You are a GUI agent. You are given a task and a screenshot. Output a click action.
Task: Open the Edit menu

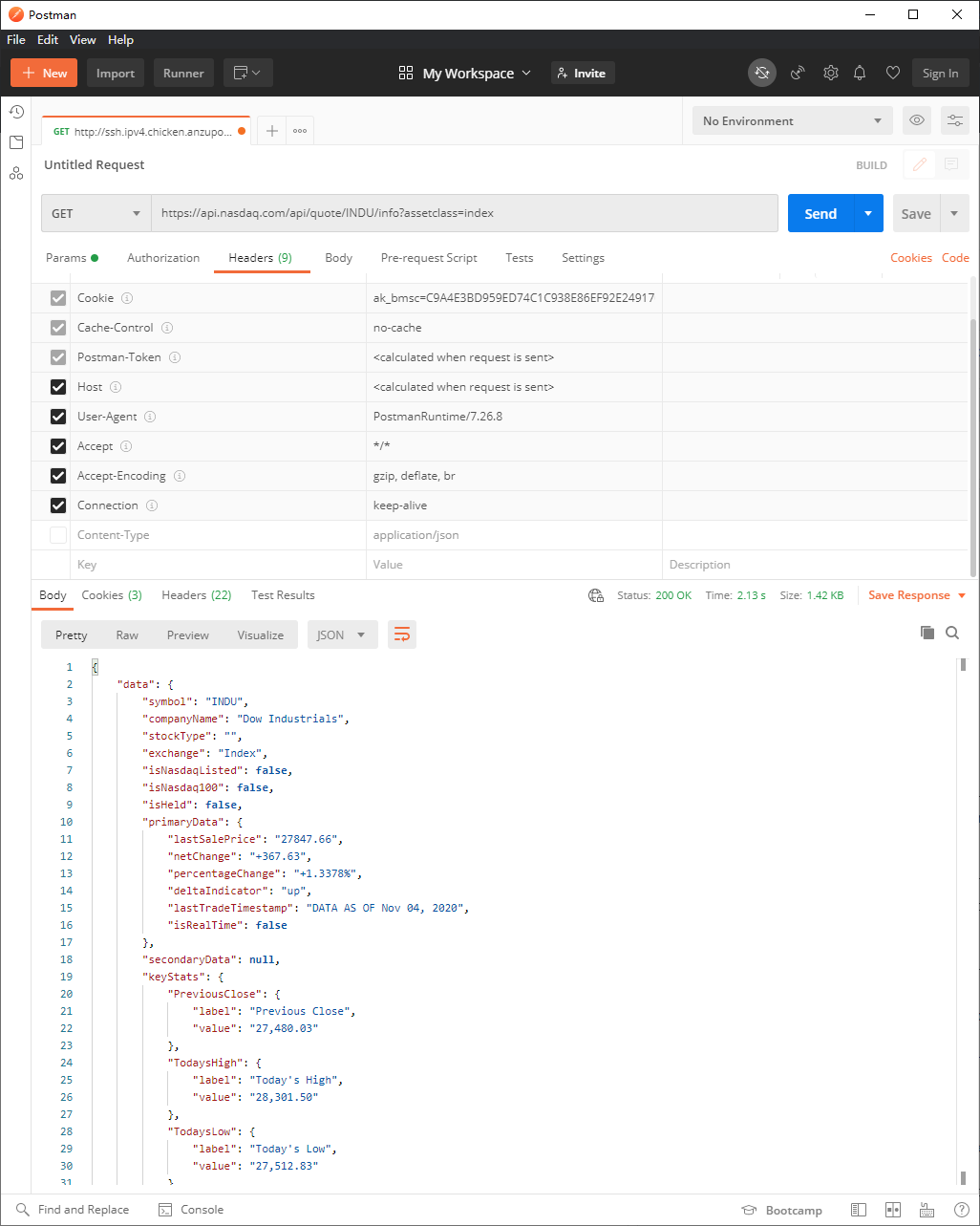[48, 40]
